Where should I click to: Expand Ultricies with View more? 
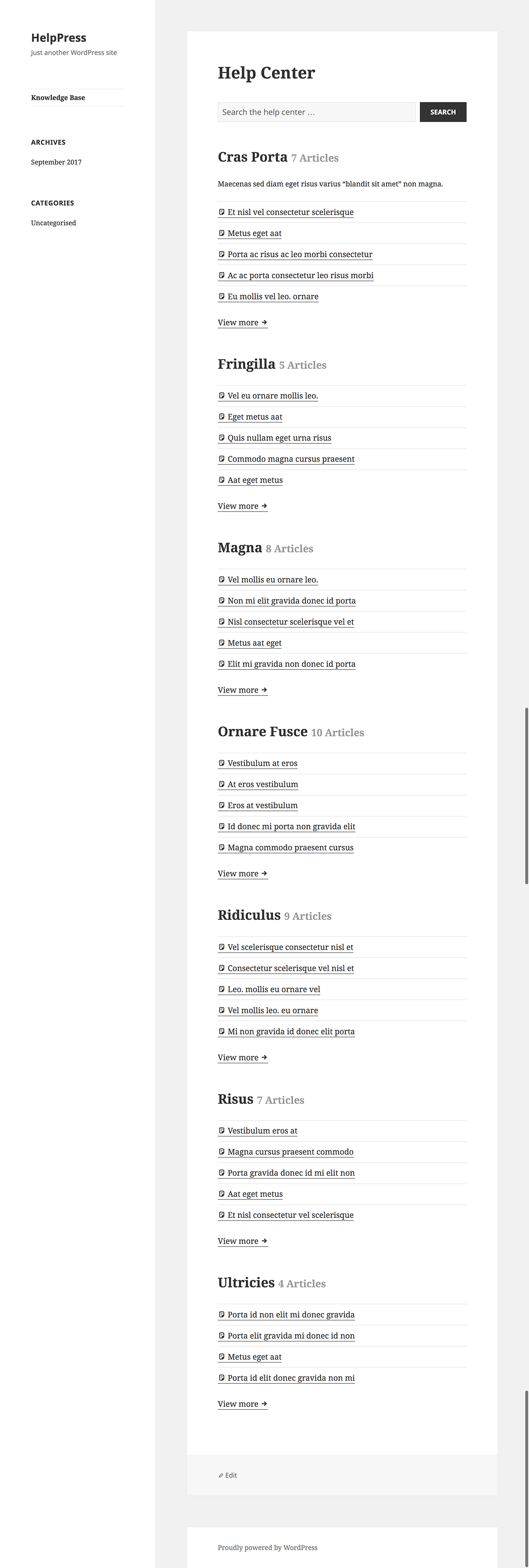[x=242, y=1403]
